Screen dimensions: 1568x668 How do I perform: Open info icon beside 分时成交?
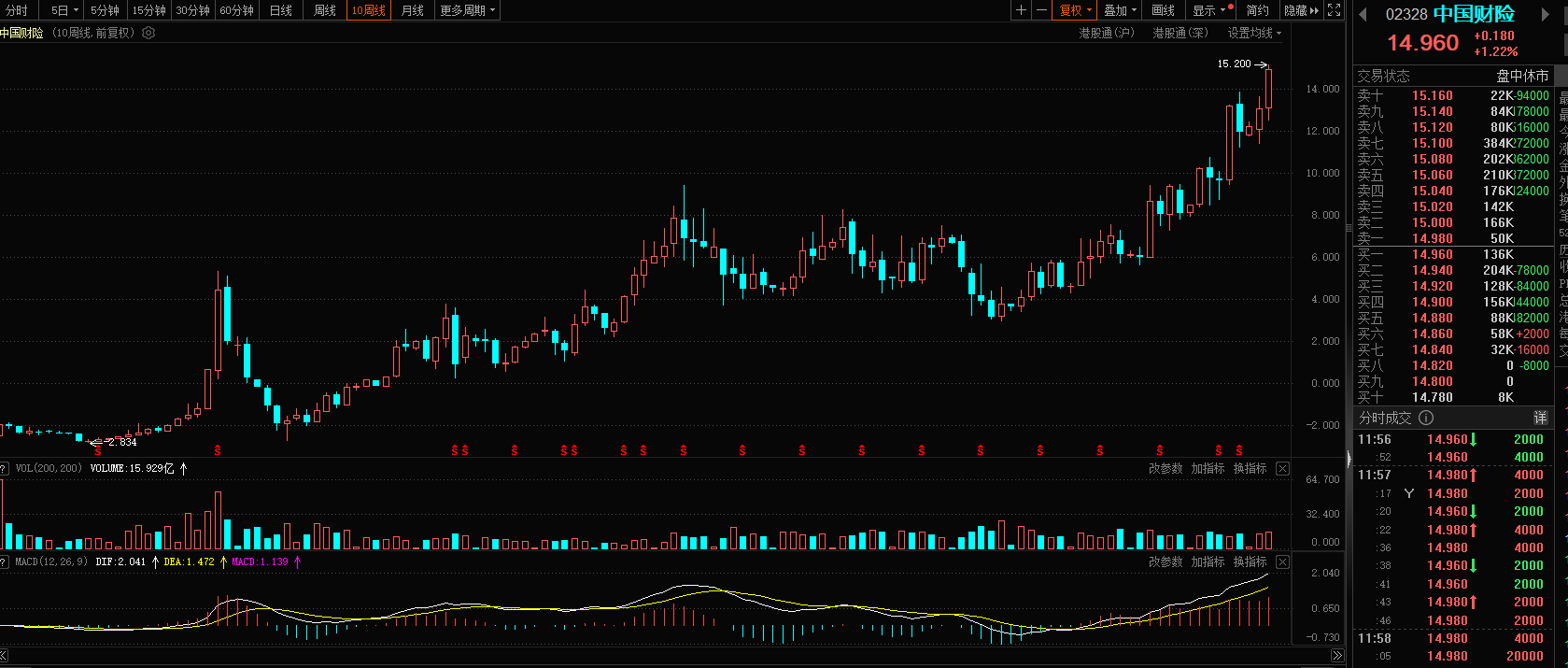[x=1426, y=418]
